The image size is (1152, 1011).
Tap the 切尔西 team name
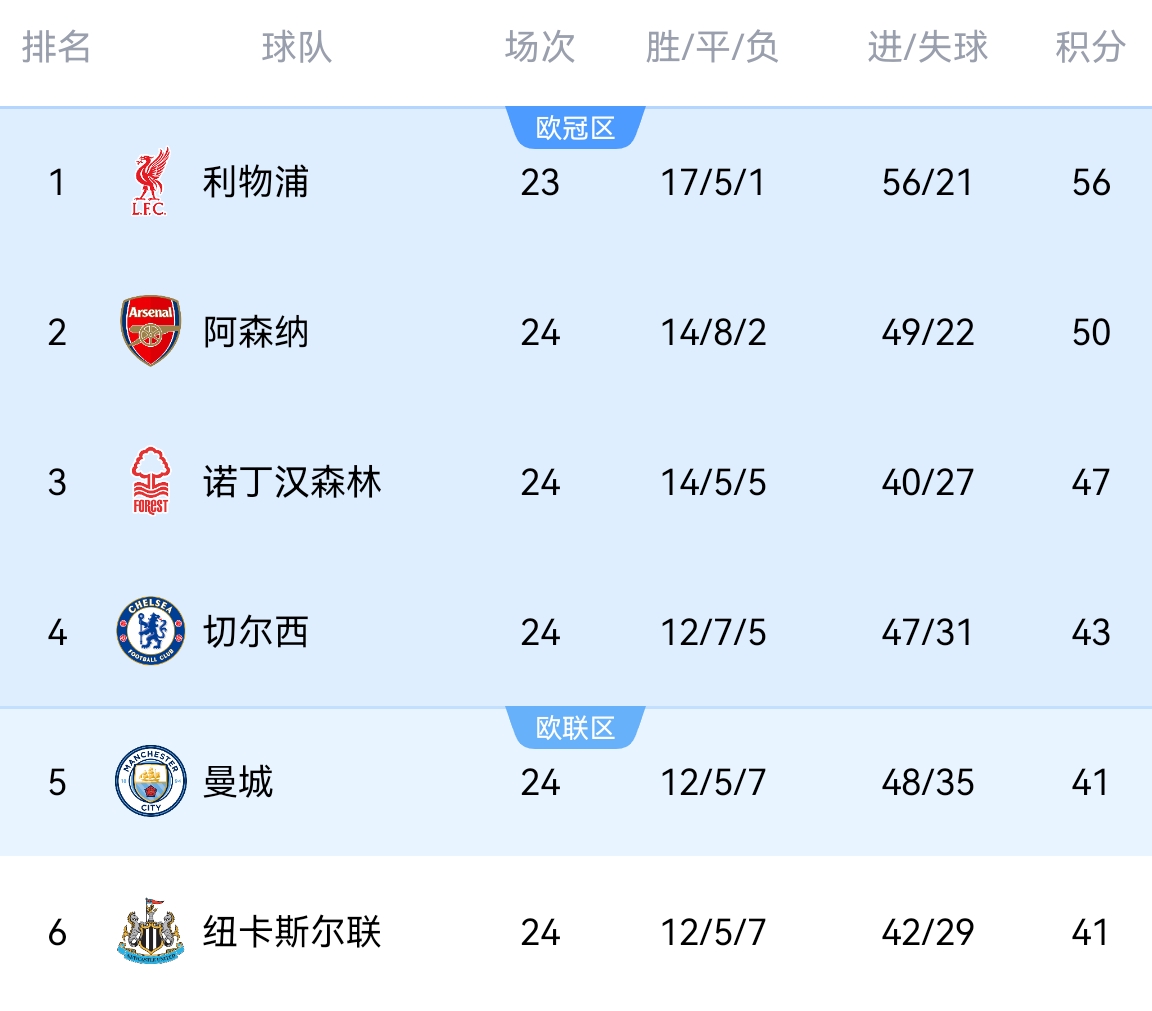coord(255,632)
